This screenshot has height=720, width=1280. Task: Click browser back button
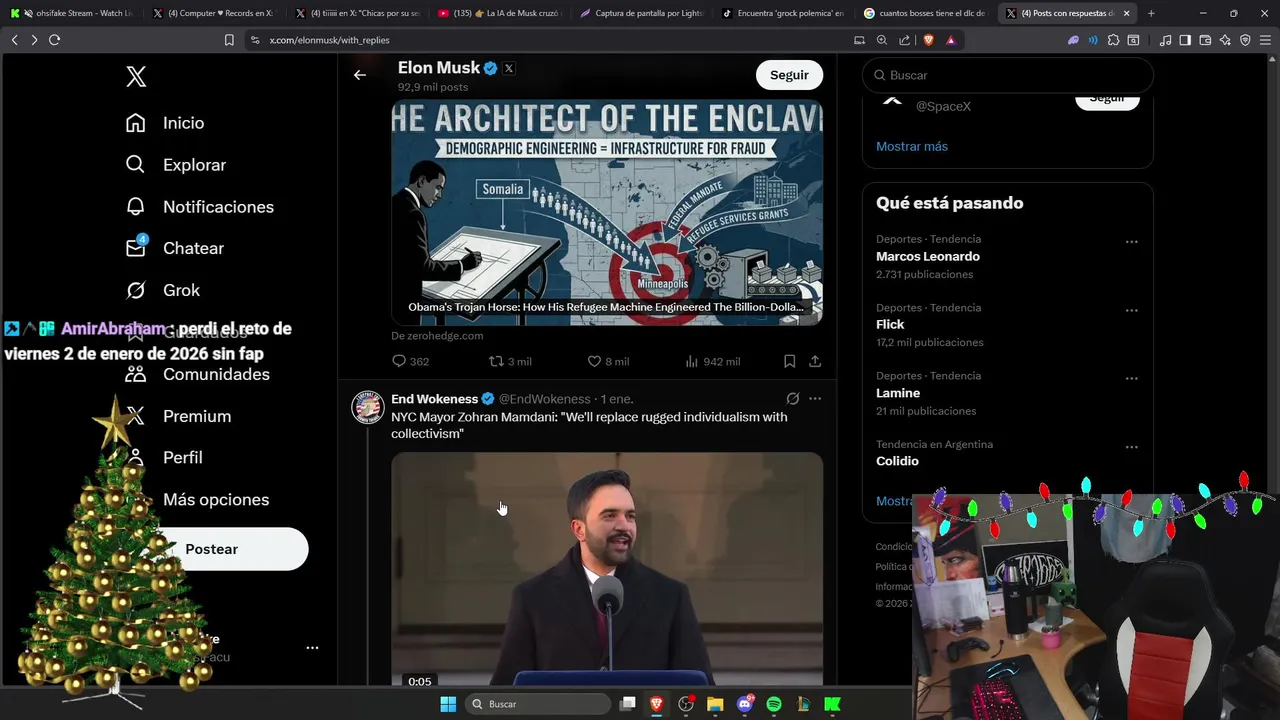pos(14,40)
